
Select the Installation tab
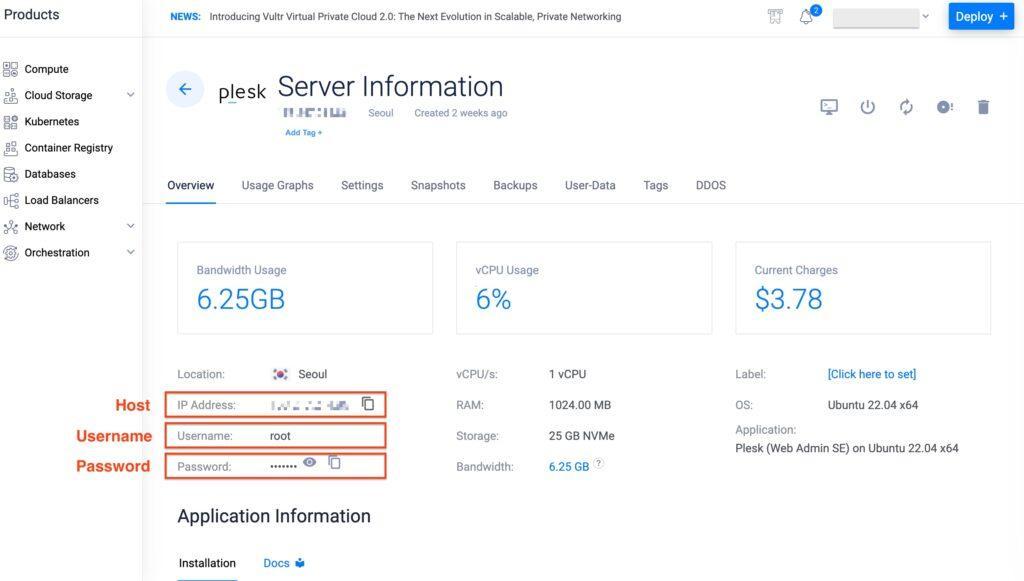click(207, 563)
